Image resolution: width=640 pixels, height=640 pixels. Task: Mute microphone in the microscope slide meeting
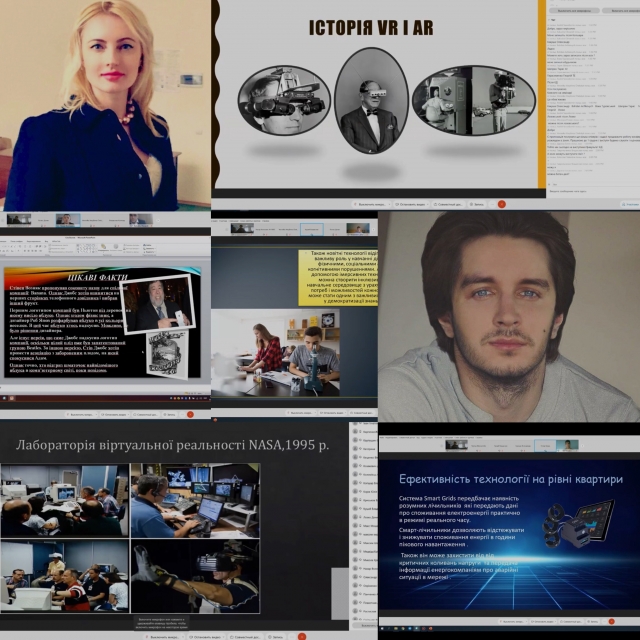(300, 413)
